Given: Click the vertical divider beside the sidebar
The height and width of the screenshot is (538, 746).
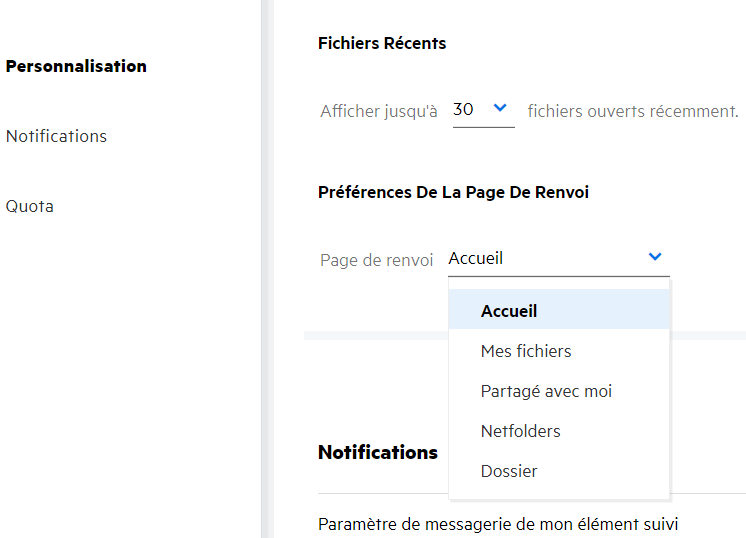Looking at the screenshot, I should coord(265,269).
